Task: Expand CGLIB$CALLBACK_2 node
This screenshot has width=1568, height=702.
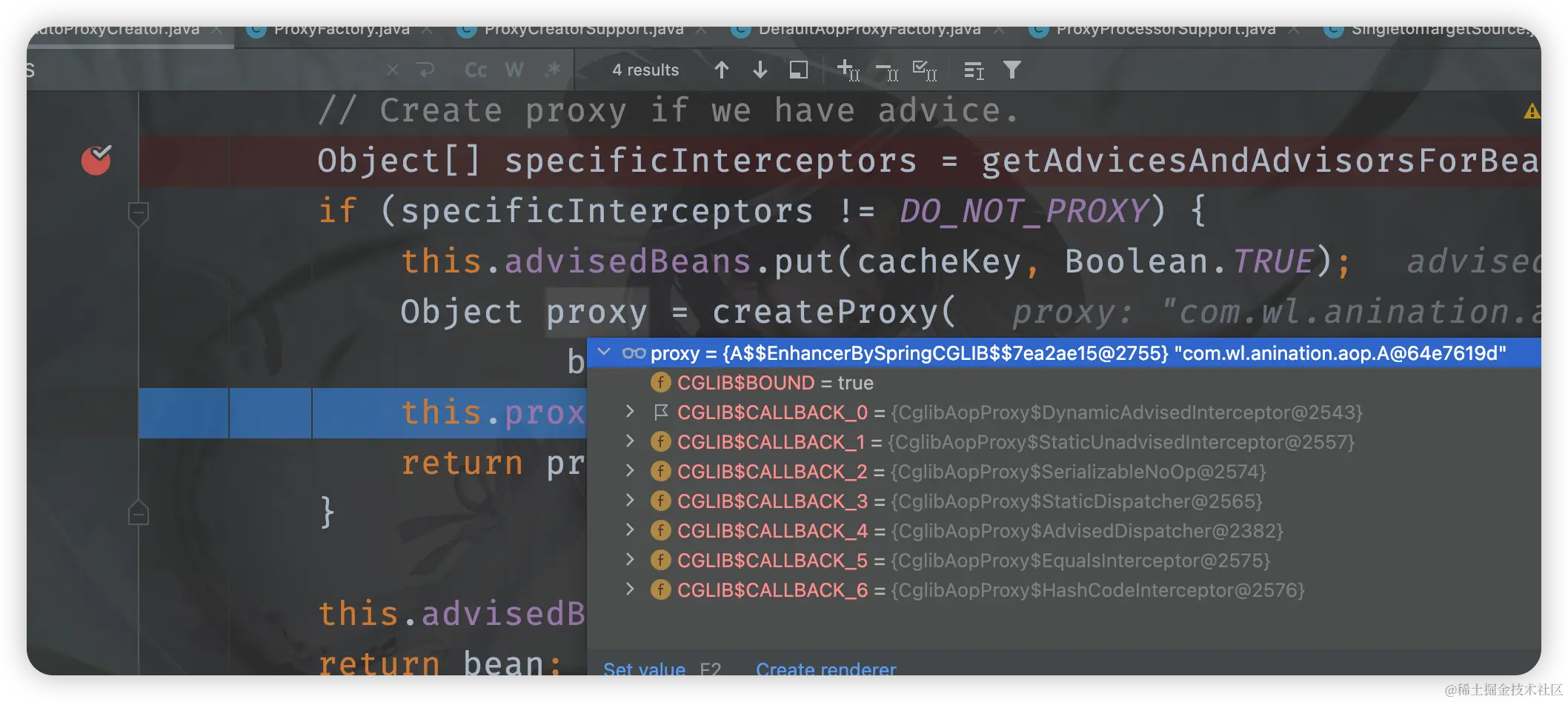Action: [x=630, y=471]
